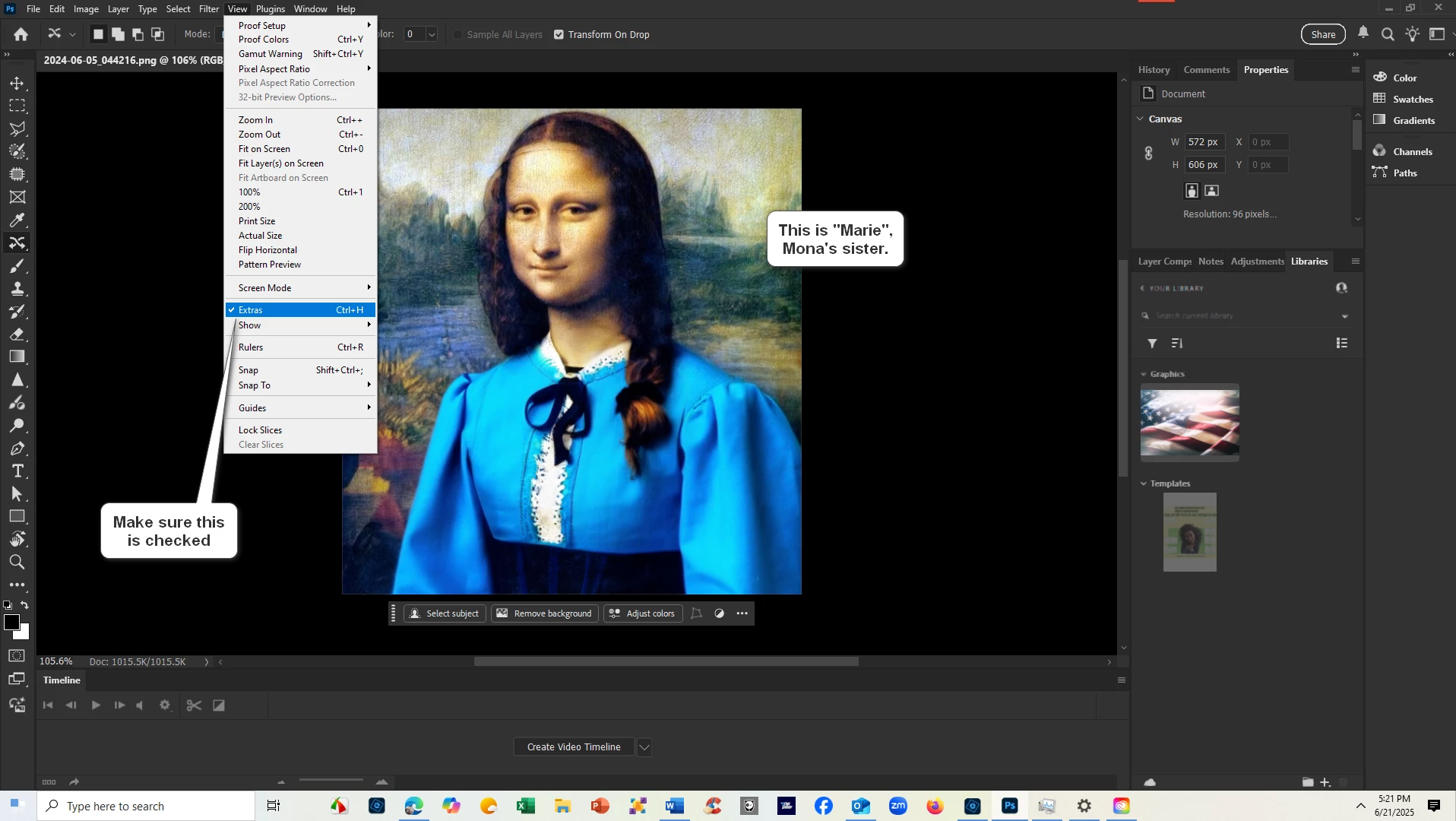Select the Polygonal Lasso tool
Viewport: 1456px width, 821px height.
[17, 128]
